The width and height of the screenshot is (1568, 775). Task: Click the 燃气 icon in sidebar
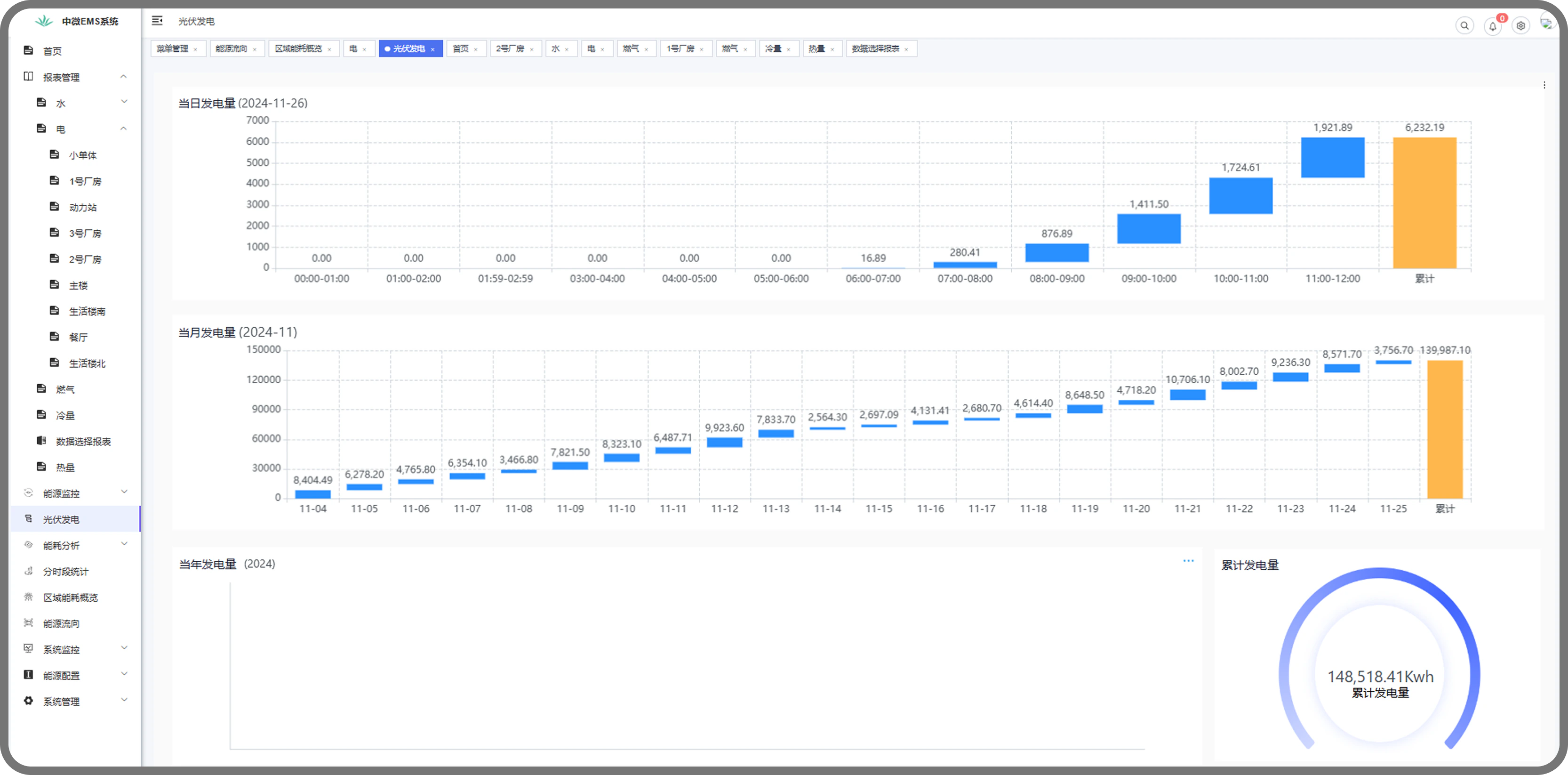pyautogui.click(x=41, y=389)
